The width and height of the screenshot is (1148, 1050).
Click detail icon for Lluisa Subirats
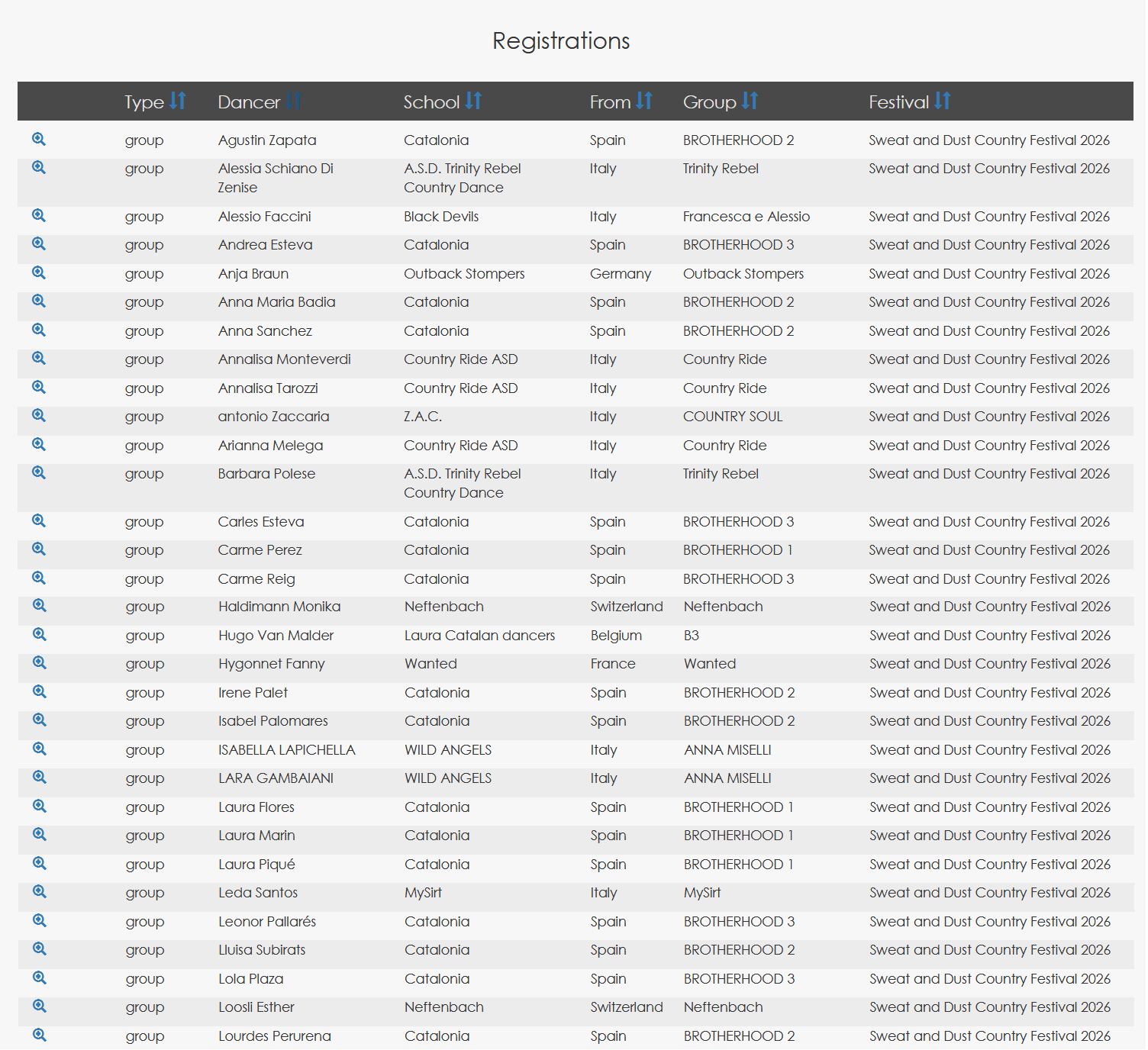pyautogui.click(x=40, y=949)
